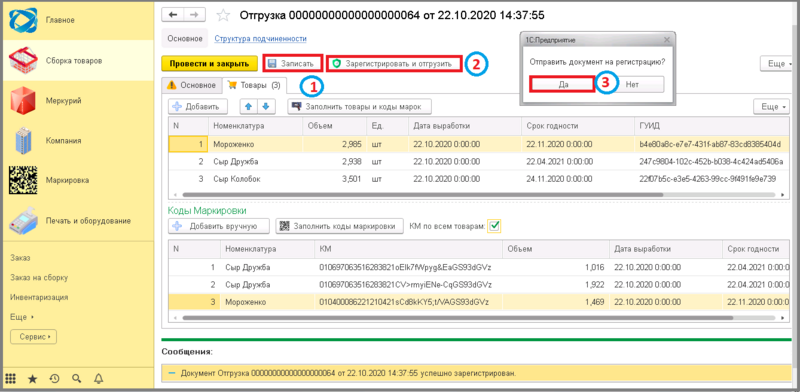
Task: Select Сыр Колобок row in goods table
Action: 480,178
